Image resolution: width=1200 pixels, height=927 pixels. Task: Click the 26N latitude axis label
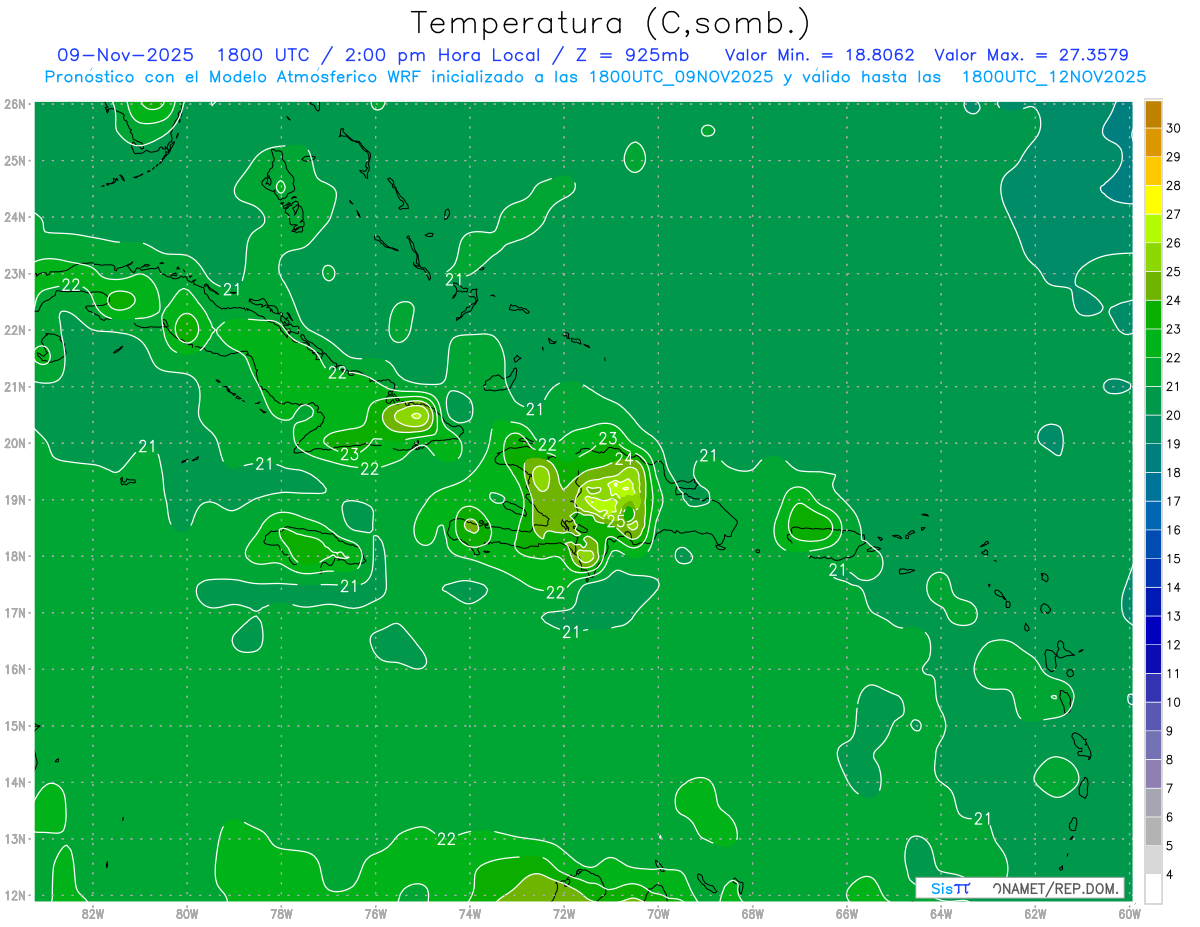coord(14,104)
